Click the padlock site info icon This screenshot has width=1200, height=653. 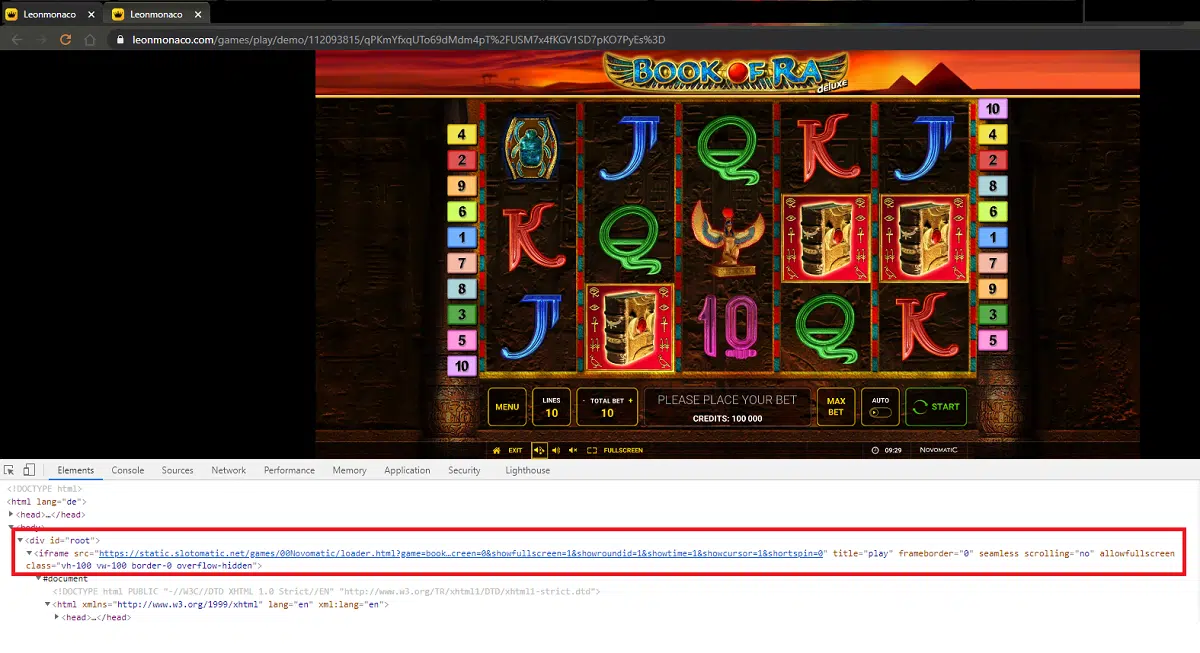pos(119,40)
